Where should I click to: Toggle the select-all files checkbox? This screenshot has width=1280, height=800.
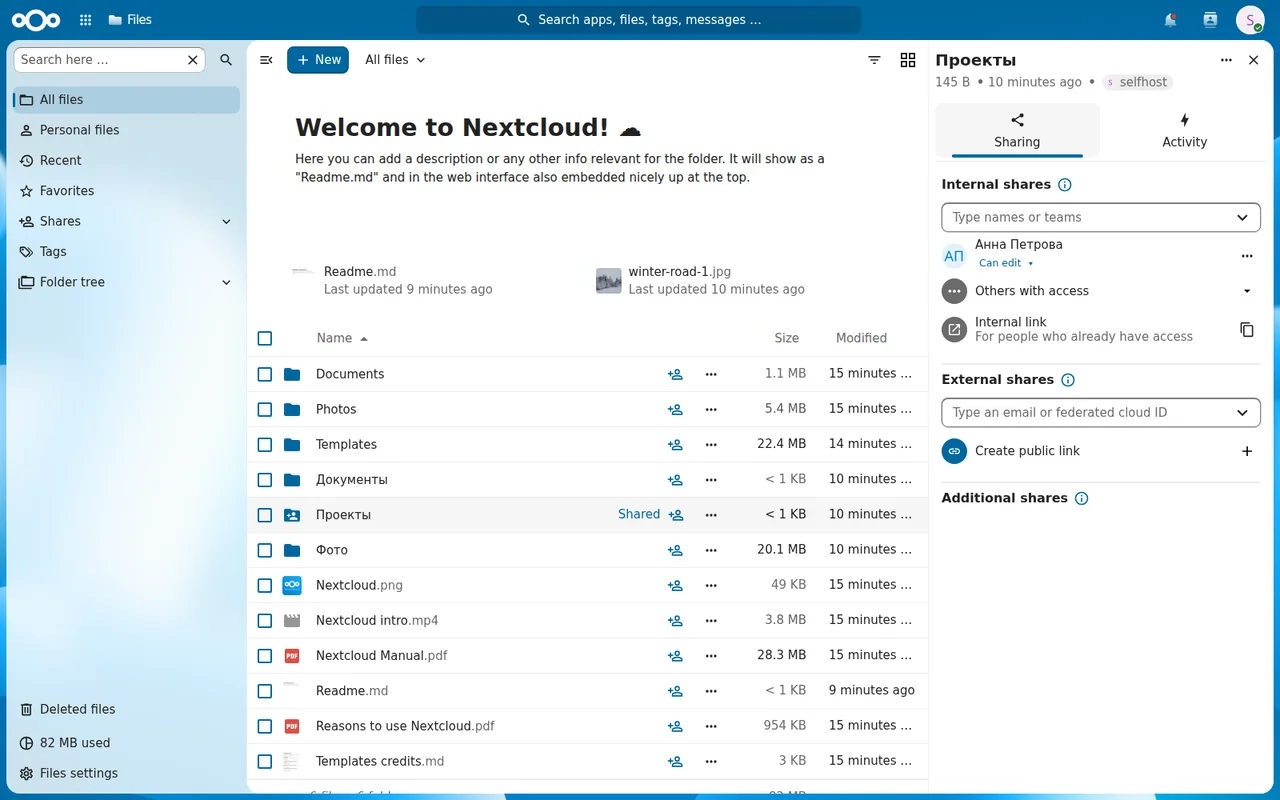click(265, 338)
